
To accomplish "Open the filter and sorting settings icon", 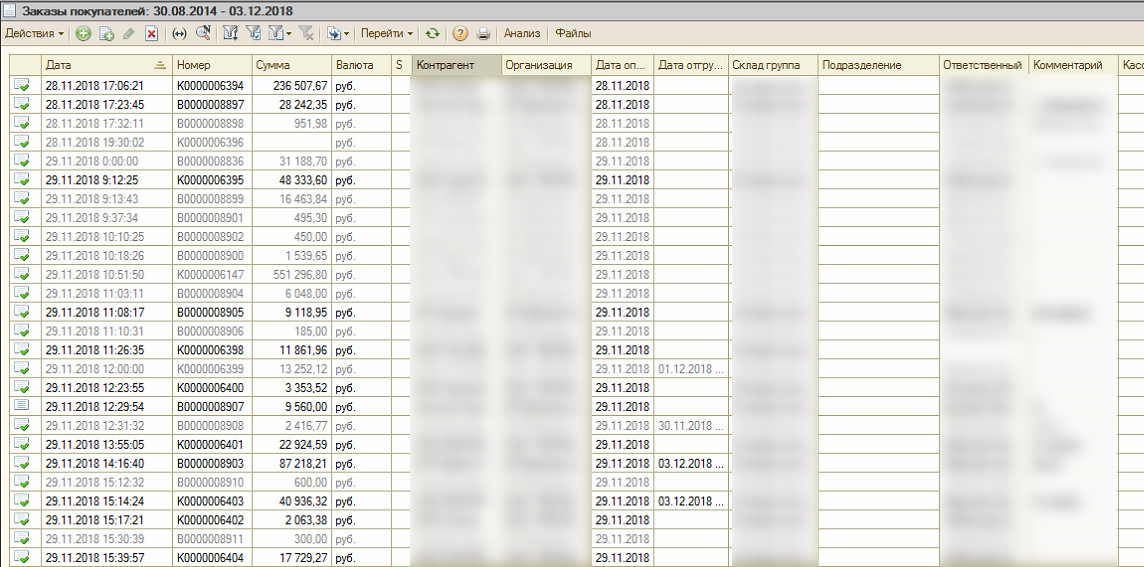I will pyautogui.click(x=231, y=33).
